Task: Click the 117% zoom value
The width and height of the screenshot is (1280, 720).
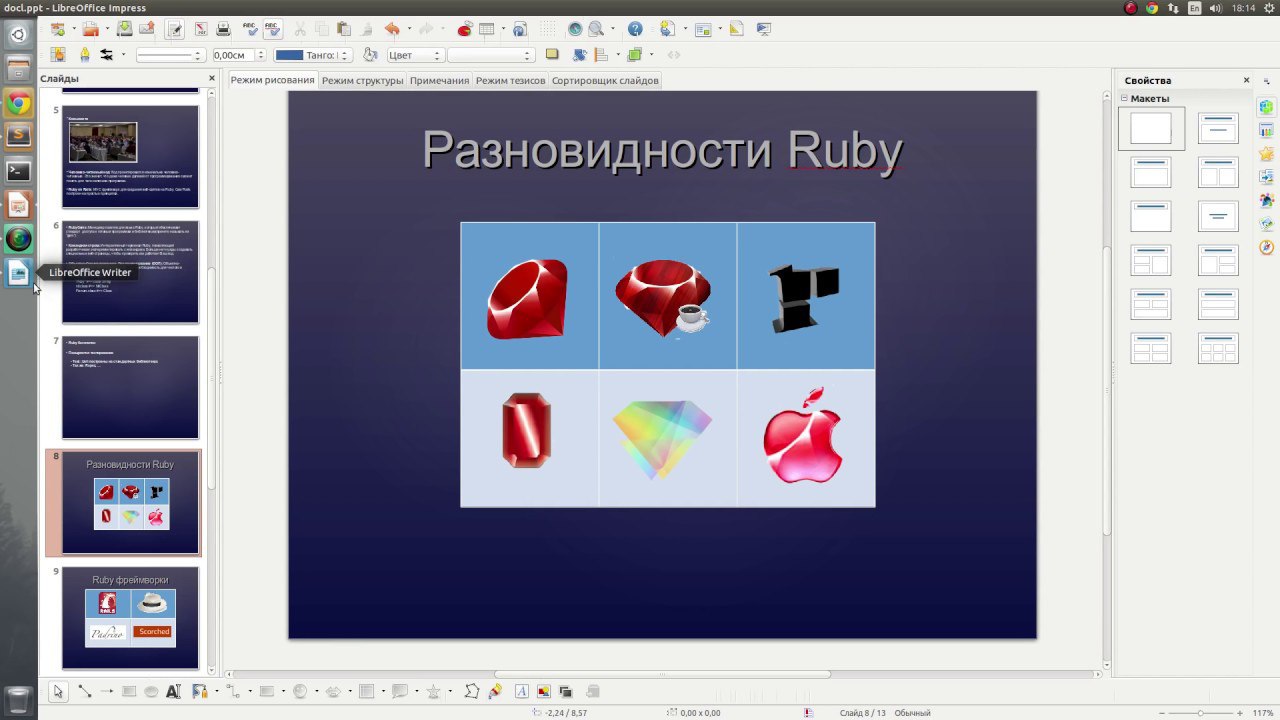Action: [1262, 713]
